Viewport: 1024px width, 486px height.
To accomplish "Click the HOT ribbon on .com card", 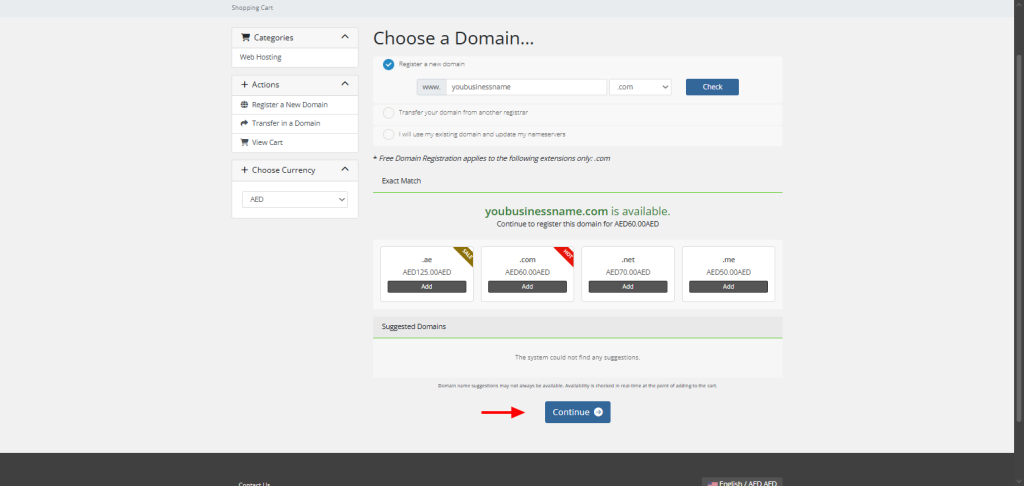I will pos(566,254).
